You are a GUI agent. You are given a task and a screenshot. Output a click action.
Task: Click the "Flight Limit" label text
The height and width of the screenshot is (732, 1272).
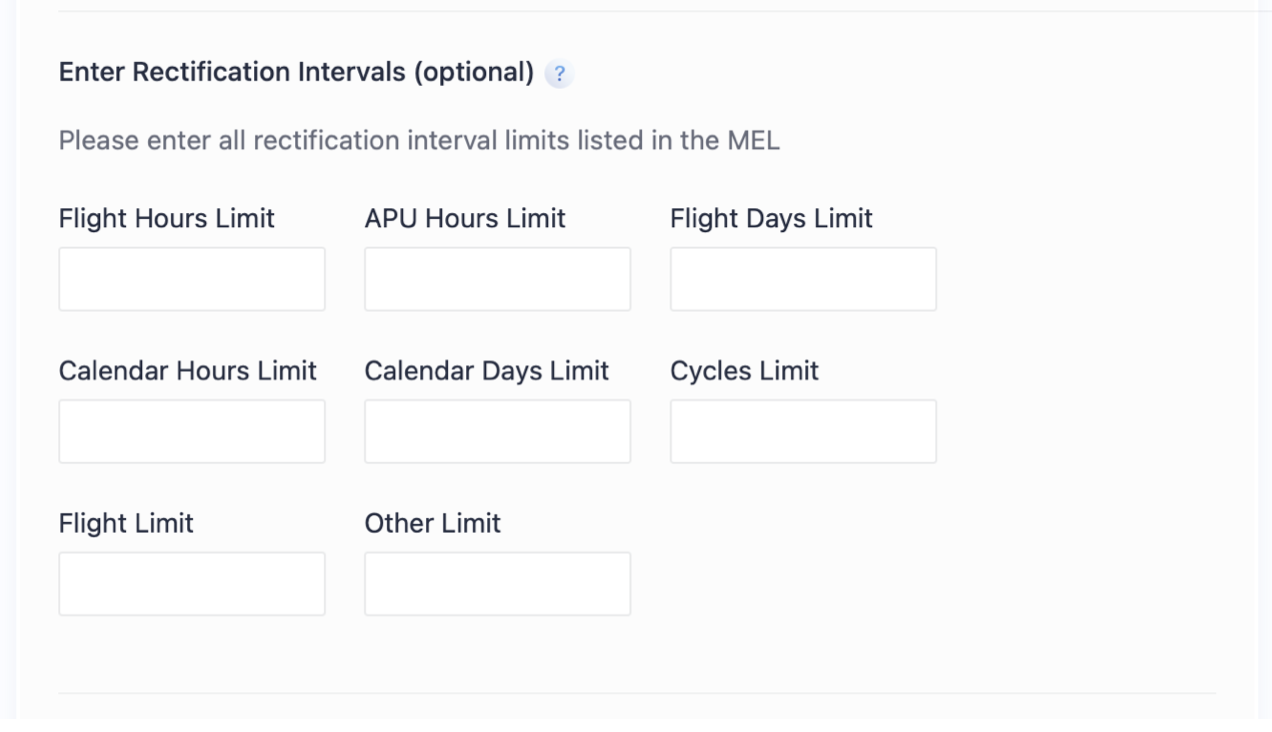(126, 522)
